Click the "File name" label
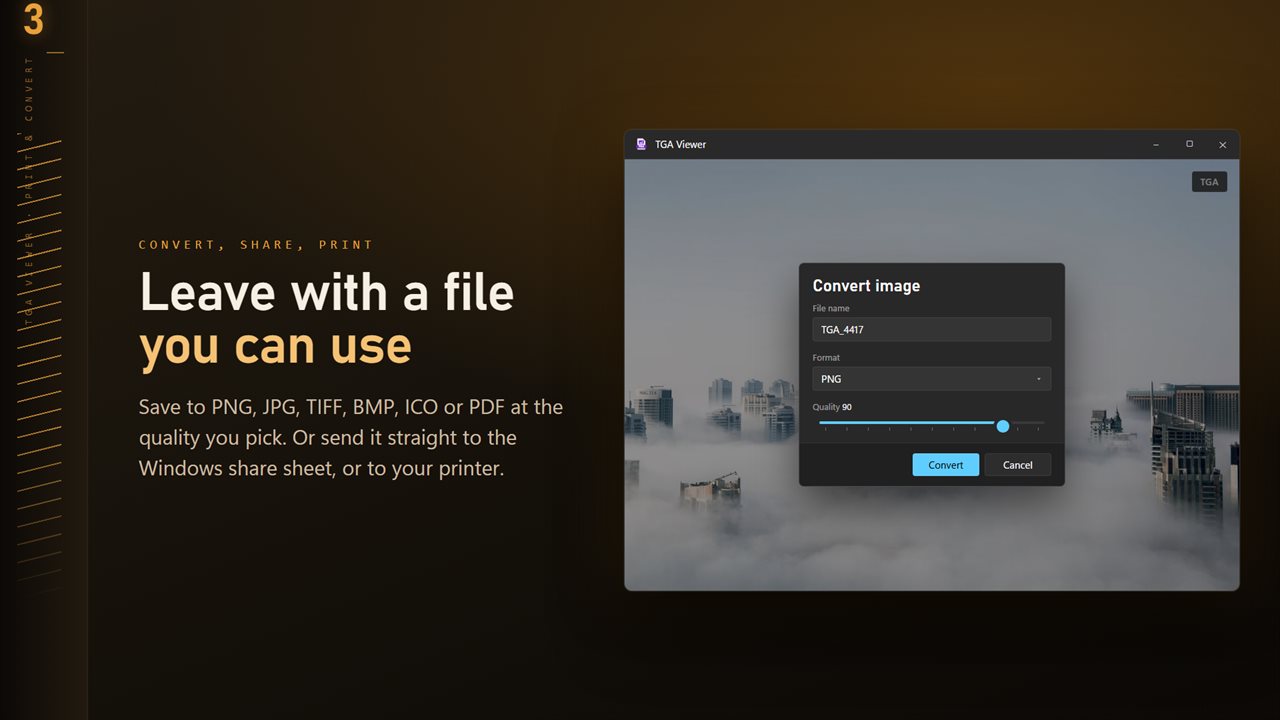The image size is (1280, 720). point(831,308)
